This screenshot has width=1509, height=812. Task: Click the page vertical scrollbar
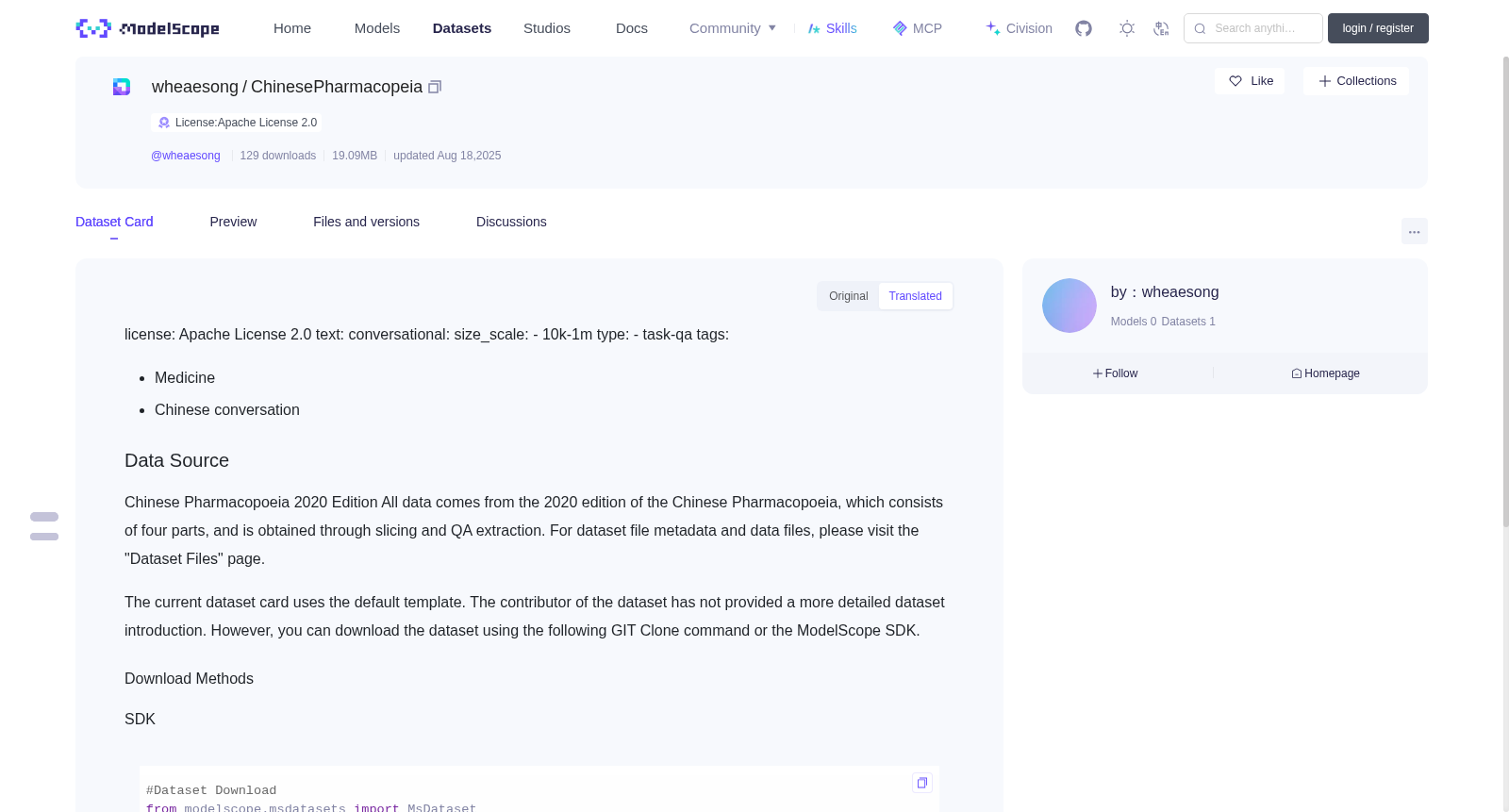click(1505, 290)
